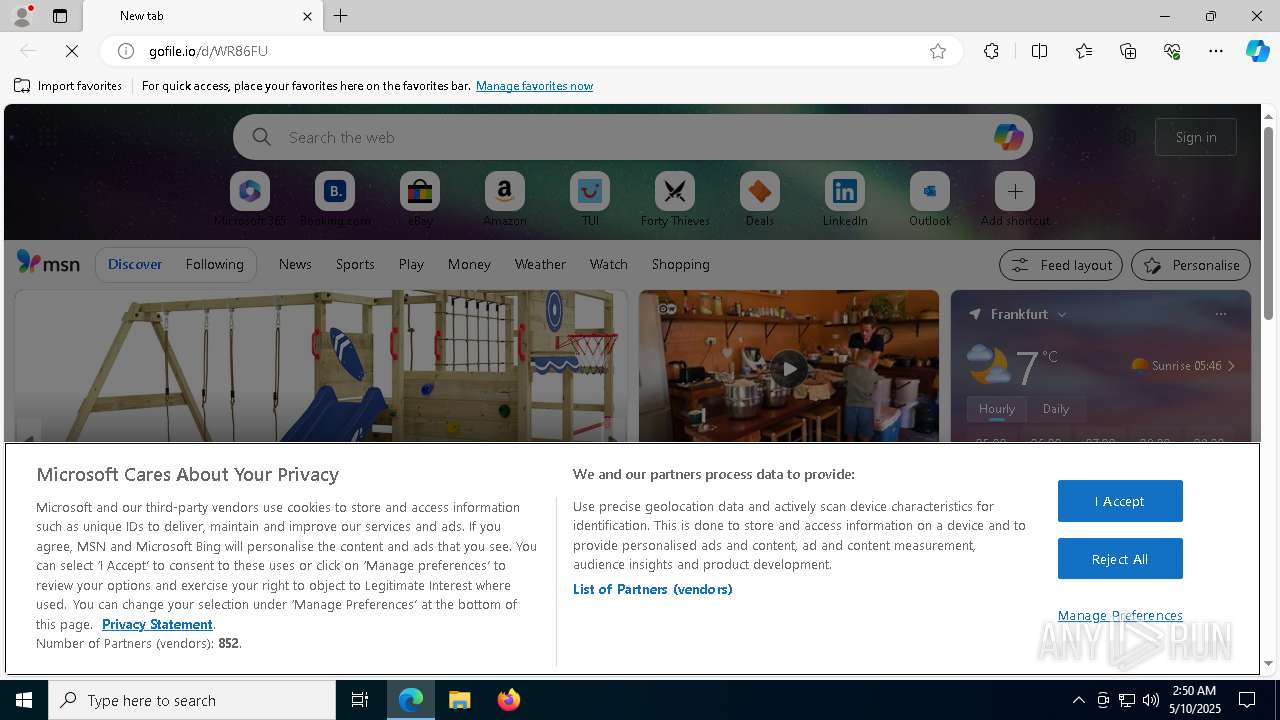Go to the msn logo home

pos(48,263)
